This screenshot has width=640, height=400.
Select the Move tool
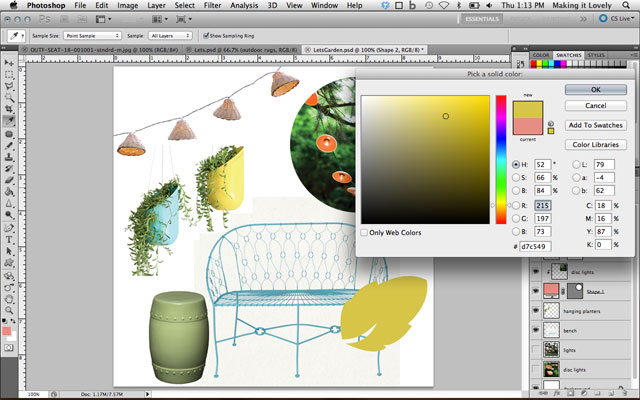coord(9,62)
